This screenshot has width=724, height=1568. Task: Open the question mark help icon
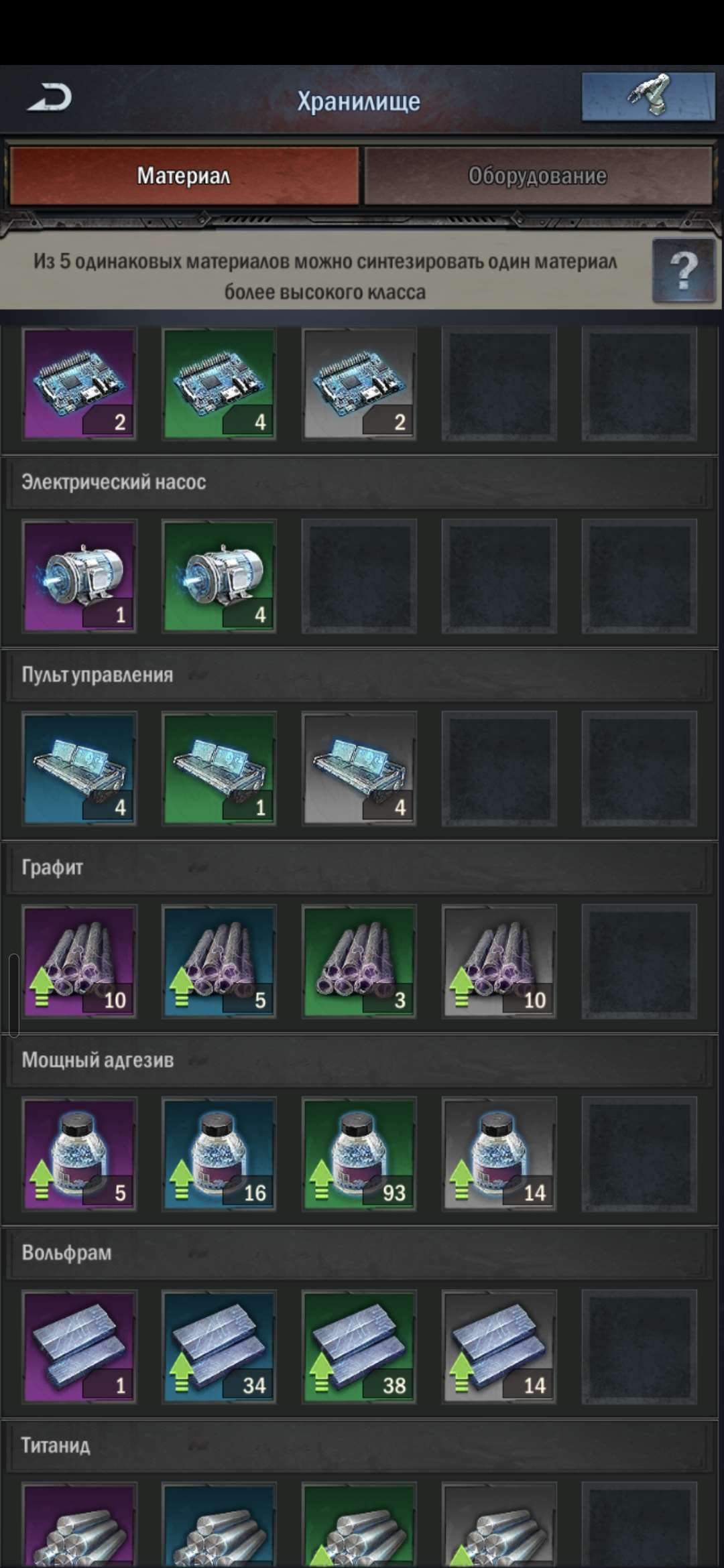pyautogui.click(x=683, y=270)
